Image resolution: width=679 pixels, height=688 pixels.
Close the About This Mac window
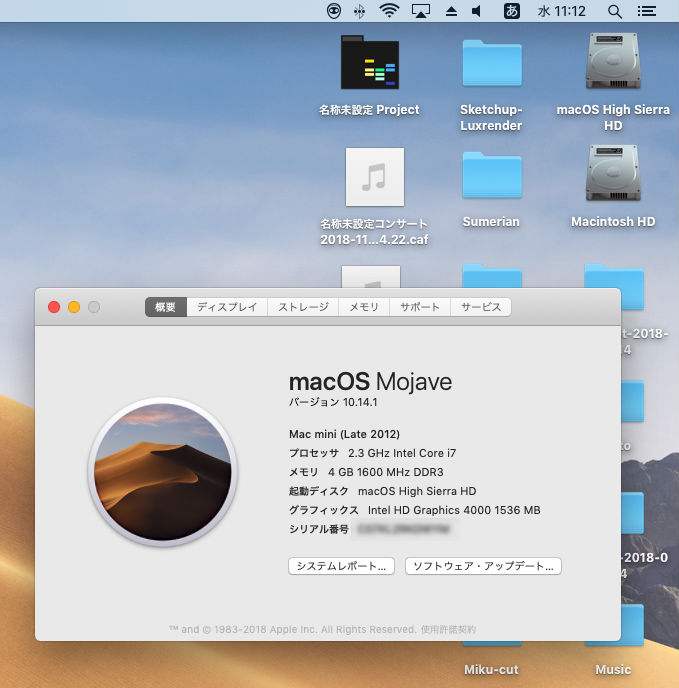pos(54,307)
